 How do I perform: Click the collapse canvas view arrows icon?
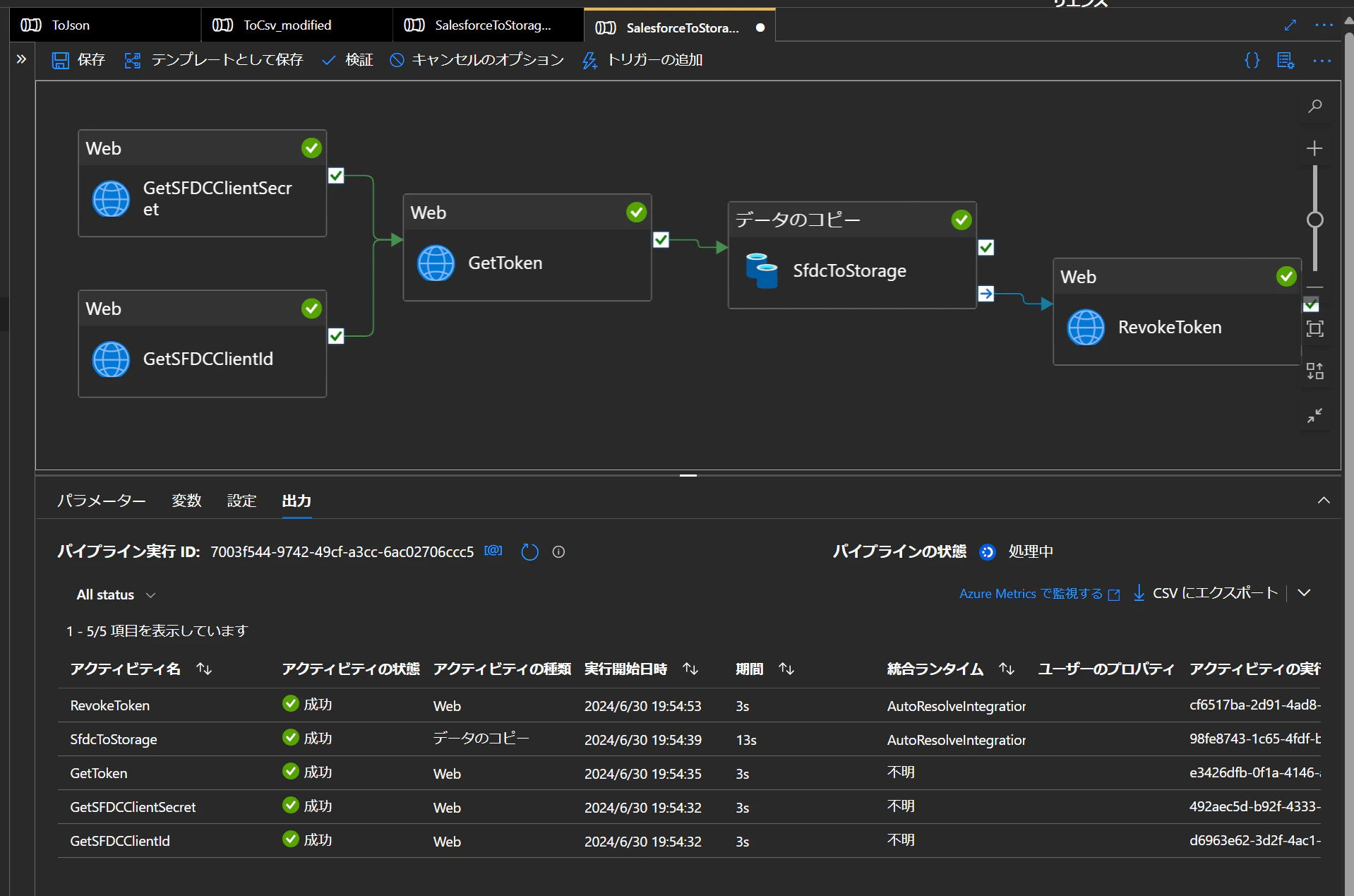pos(1314,416)
